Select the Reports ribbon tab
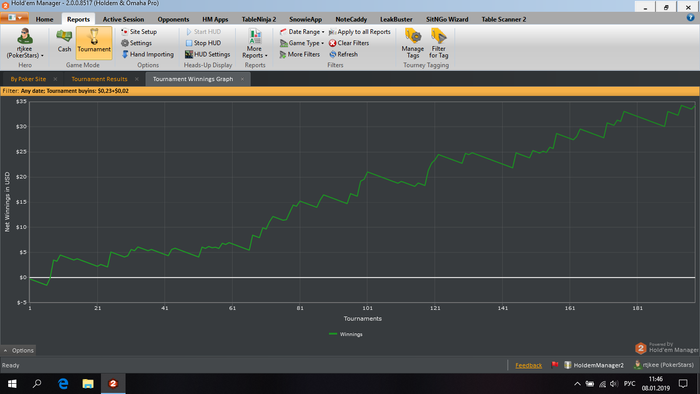Viewport: 700px width, 394px height. tap(78, 19)
